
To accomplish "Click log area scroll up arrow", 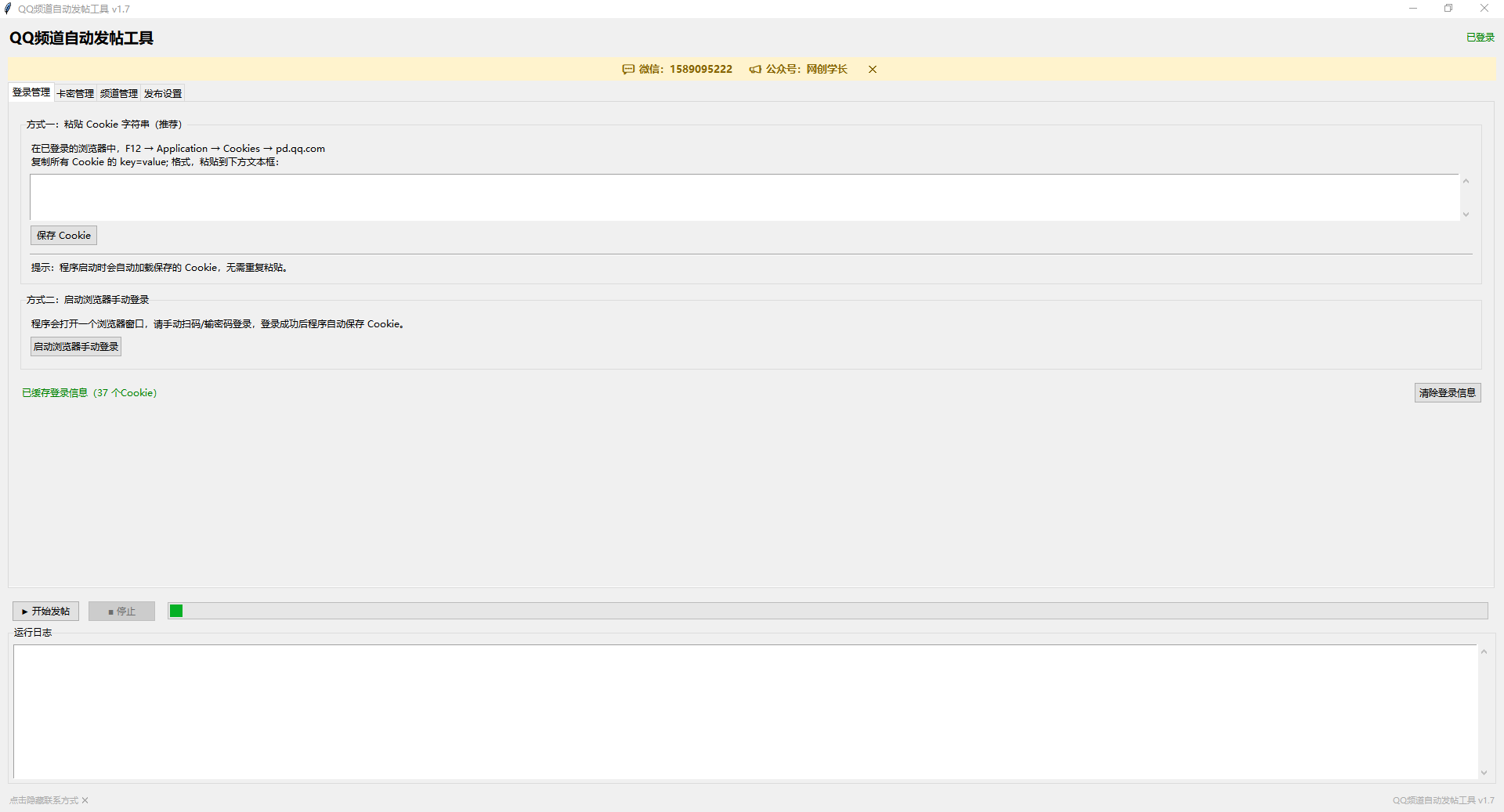I will point(1484,651).
